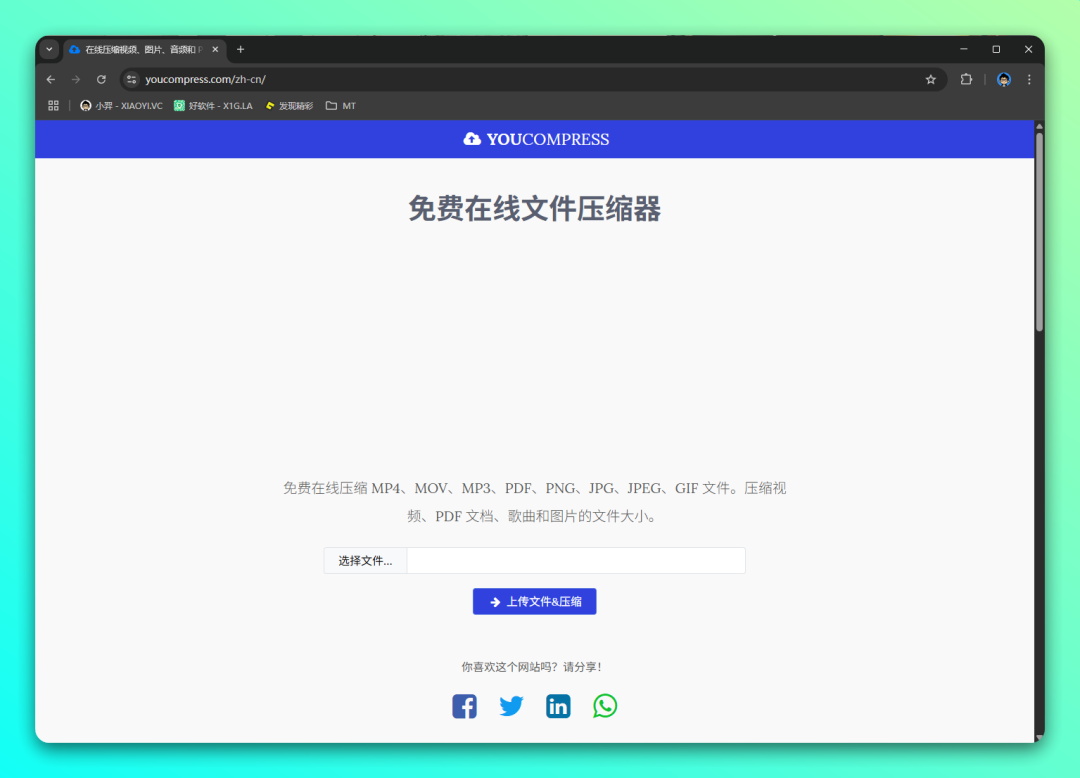
Task: Click the text 你喜欢这个网站吗？请分享！
Action: pyautogui.click(x=534, y=666)
